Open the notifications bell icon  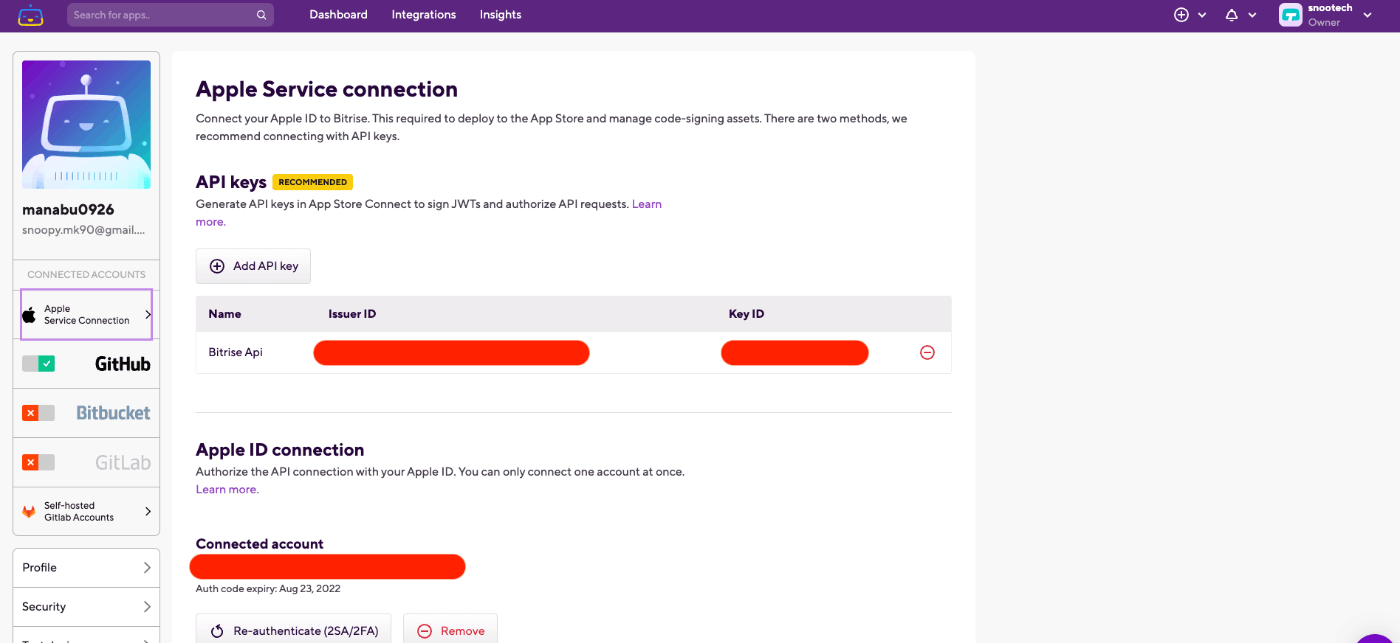point(1232,15)
